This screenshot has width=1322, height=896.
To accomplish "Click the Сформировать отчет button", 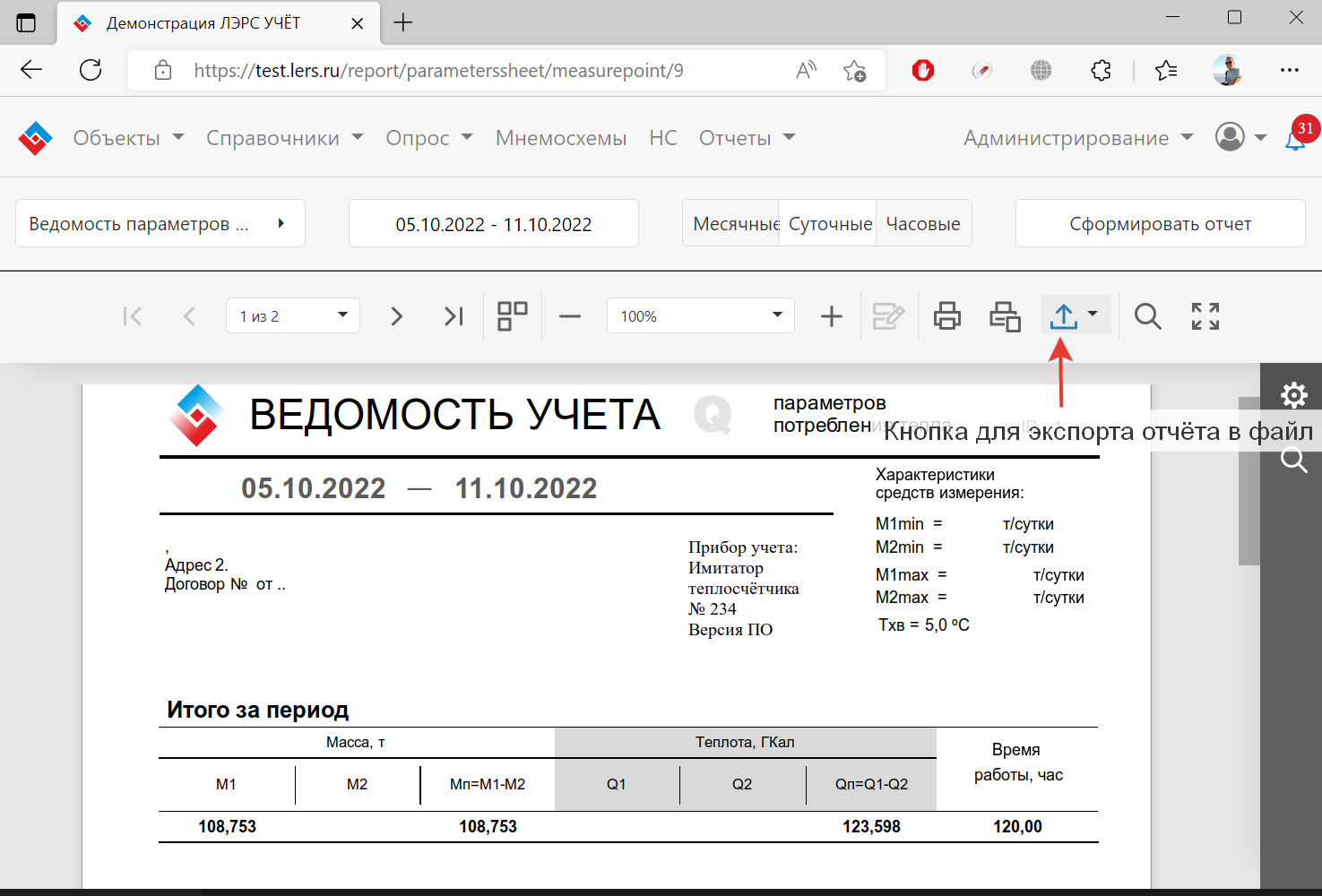I will coord(1160,224).
